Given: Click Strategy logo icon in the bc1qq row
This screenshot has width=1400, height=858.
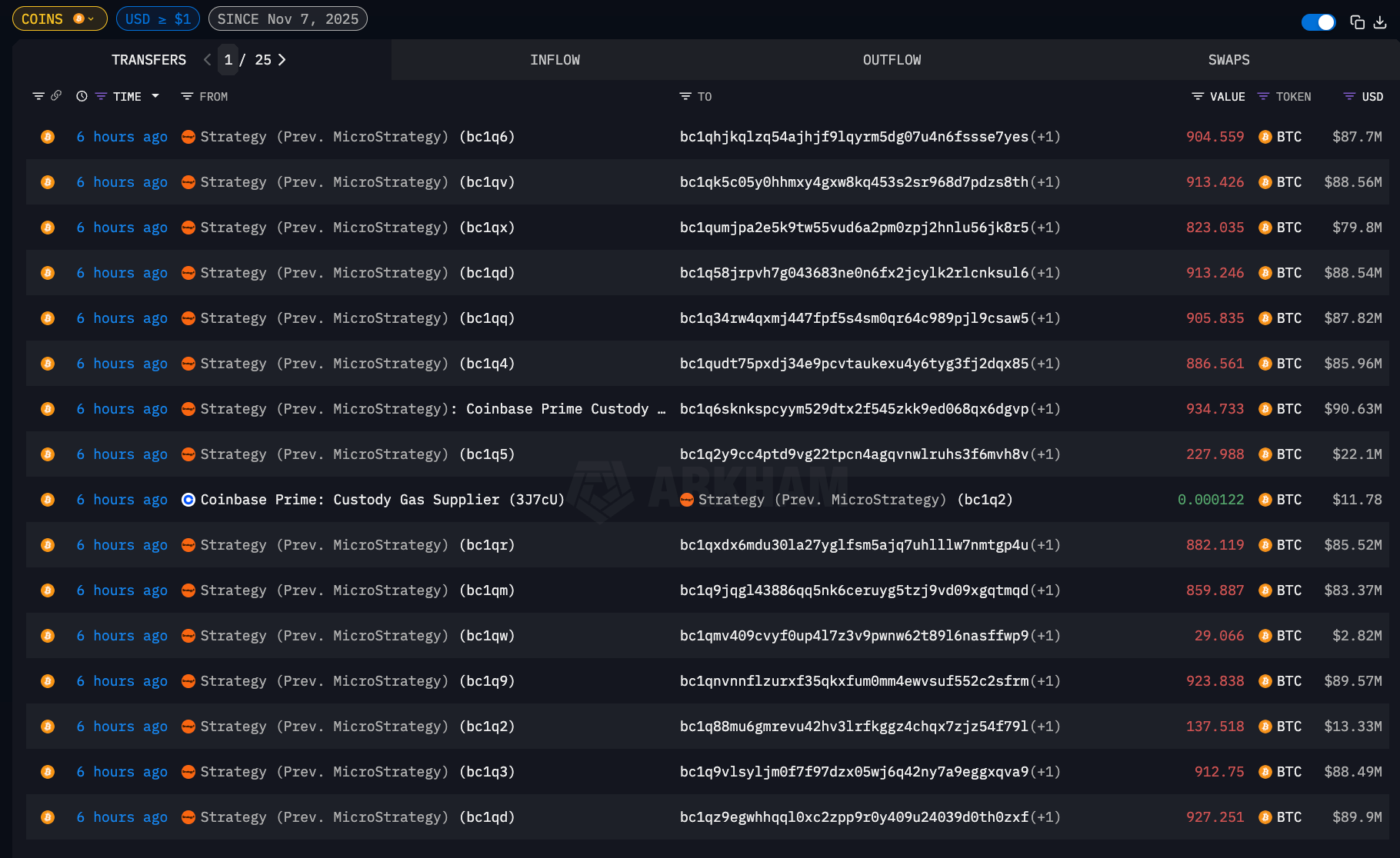Looking at the screenshot, I should click(188, 318).
